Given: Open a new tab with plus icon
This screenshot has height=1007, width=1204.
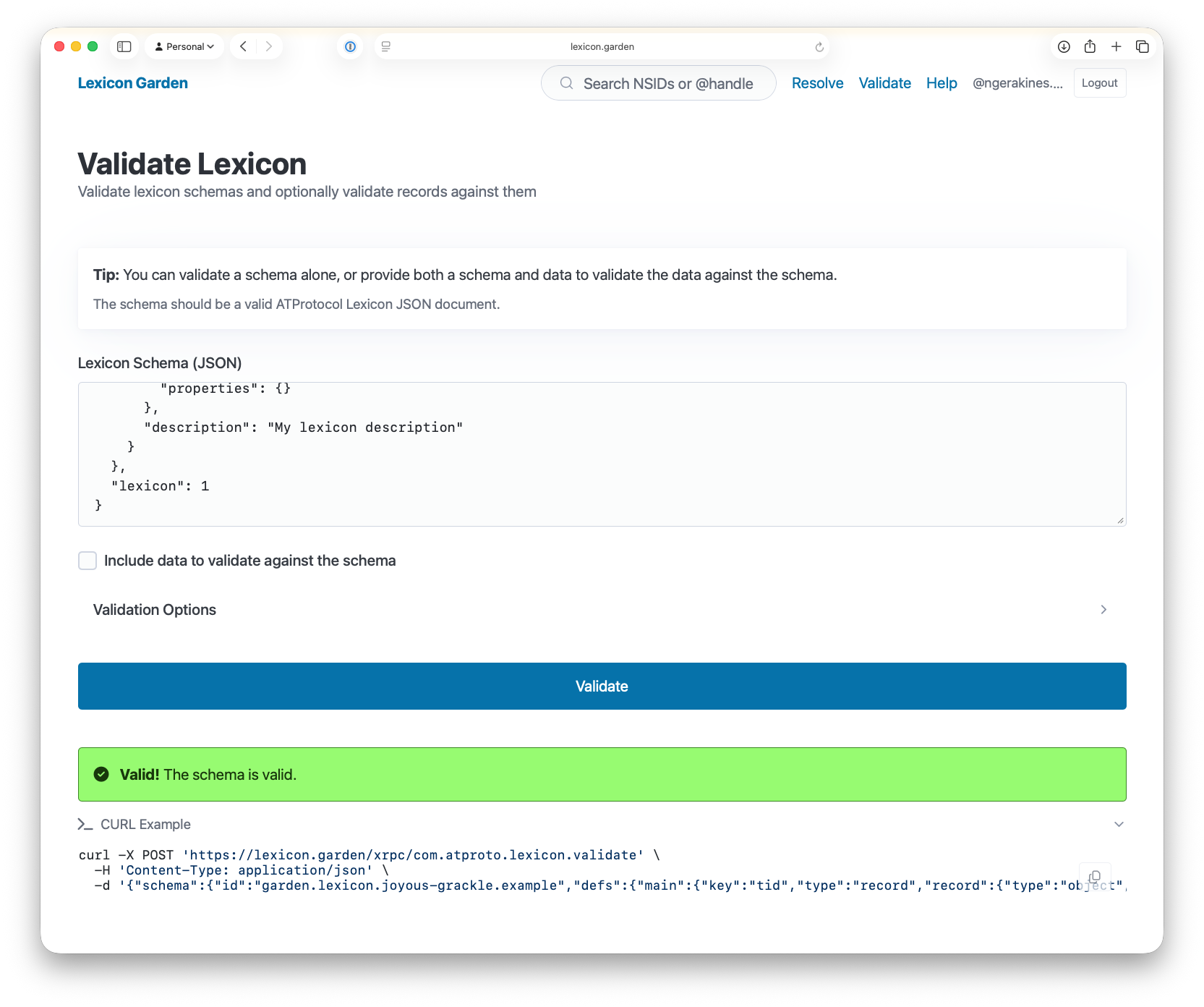Looking at the screenshot, I should [1117, 46].
